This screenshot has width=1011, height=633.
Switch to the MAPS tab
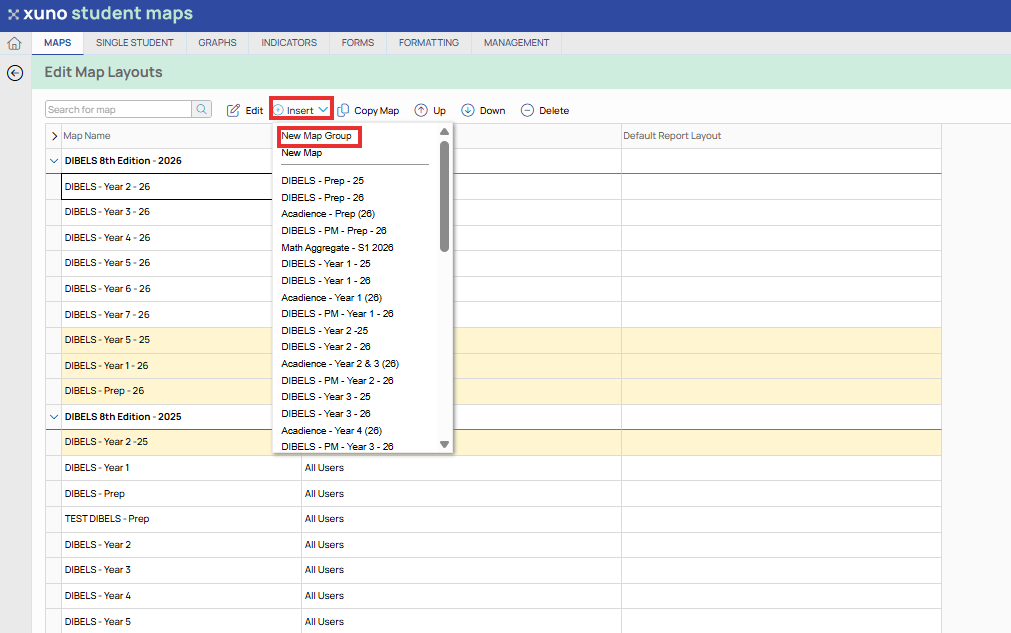click(x=57, y=43)
